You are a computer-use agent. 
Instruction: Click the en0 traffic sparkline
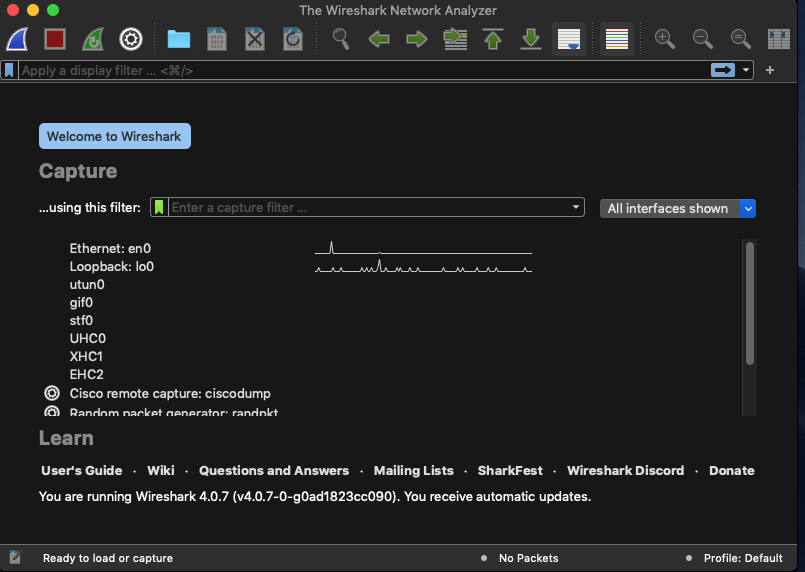(423, 249)
